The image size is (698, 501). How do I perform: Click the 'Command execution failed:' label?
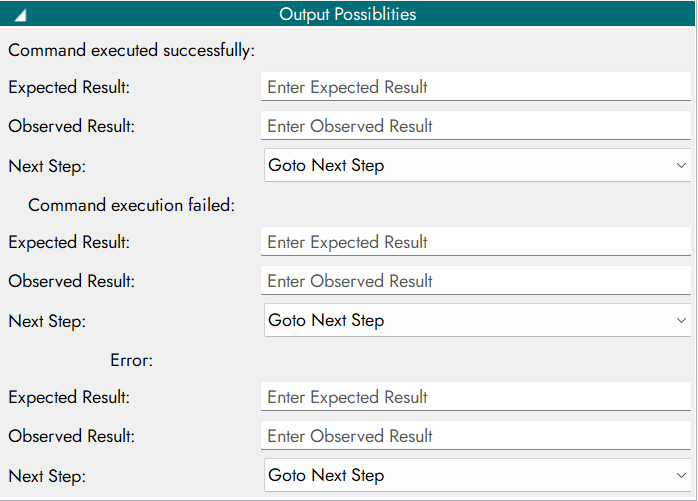131,205
